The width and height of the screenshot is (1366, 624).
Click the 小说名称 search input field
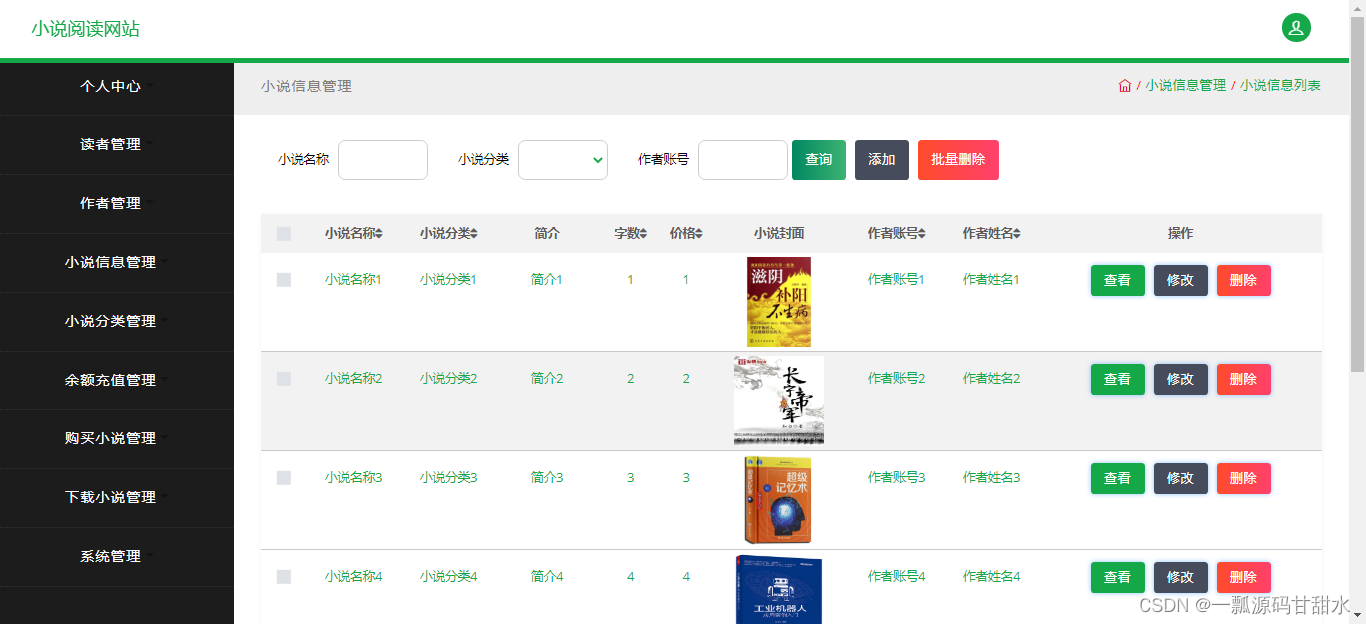pos(383,160)
